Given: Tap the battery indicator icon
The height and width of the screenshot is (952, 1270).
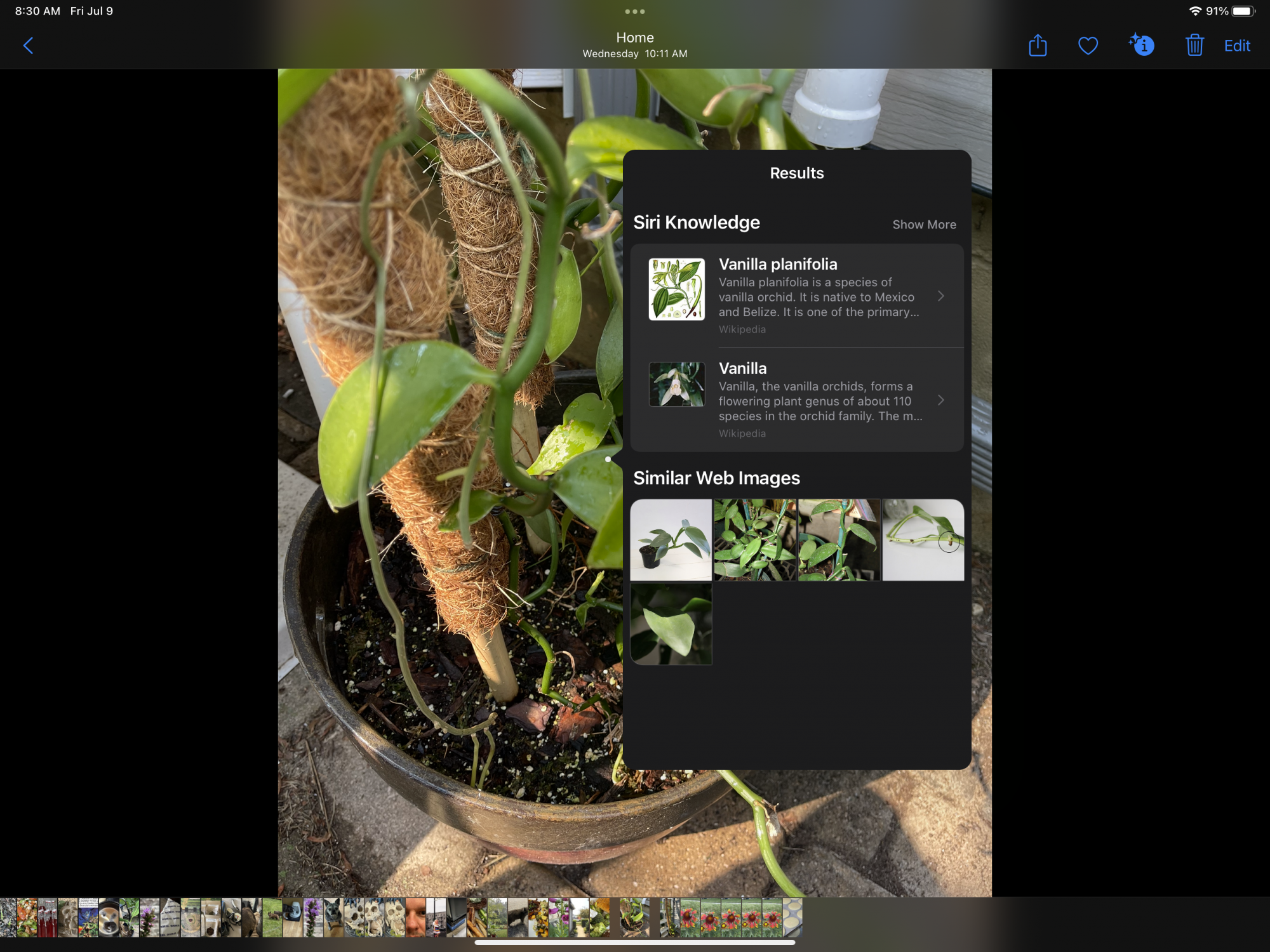Looking at the screenshot, I should click(x=1243, y=11).
